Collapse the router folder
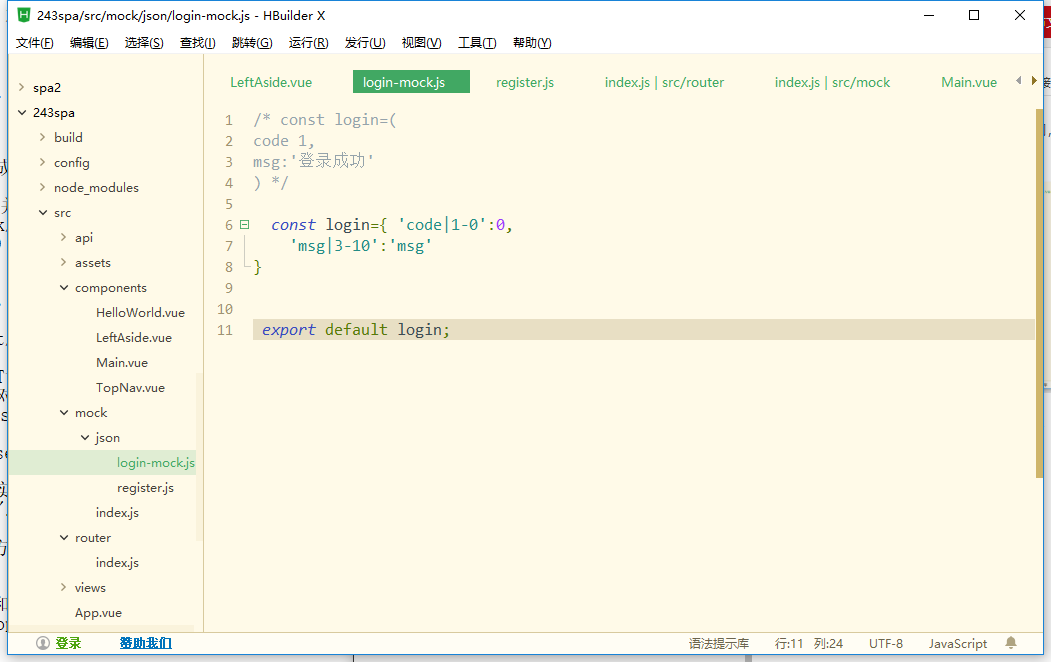 (x=64, y=537)
